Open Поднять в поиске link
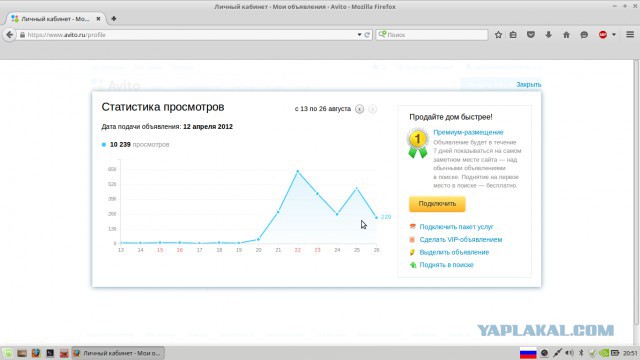This screenshot has height=360, width=640. 447,265
